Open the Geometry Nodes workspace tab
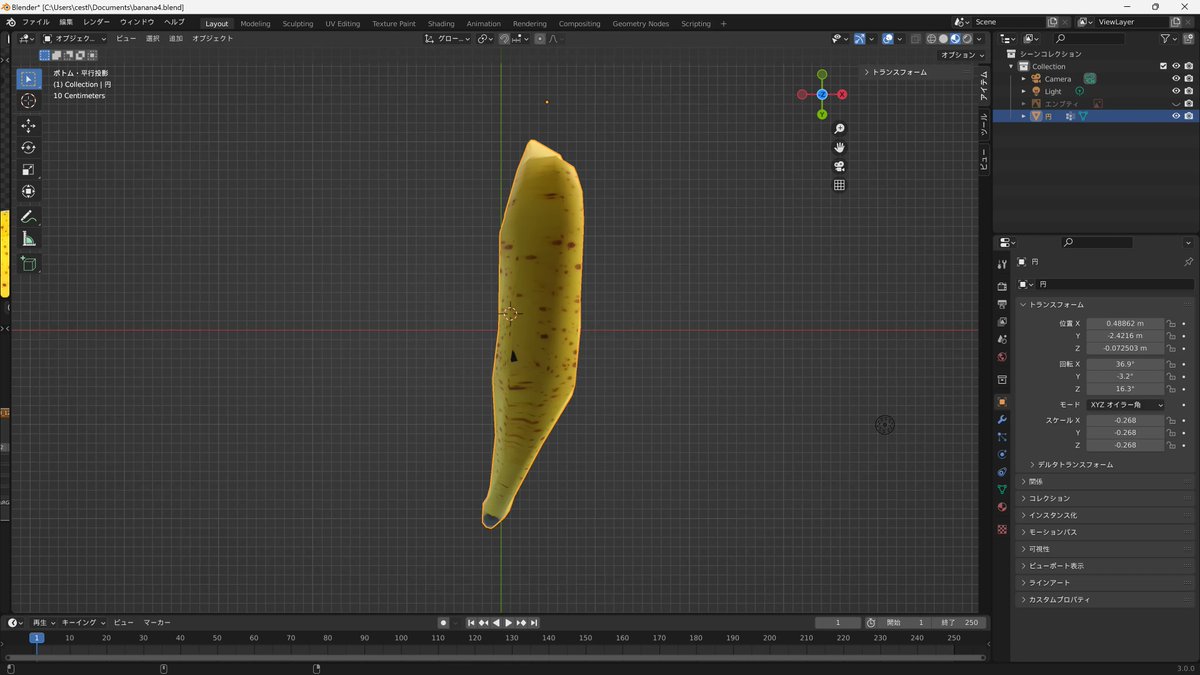The height and width of the screenshot is (675, 1200). pos(641,23)
